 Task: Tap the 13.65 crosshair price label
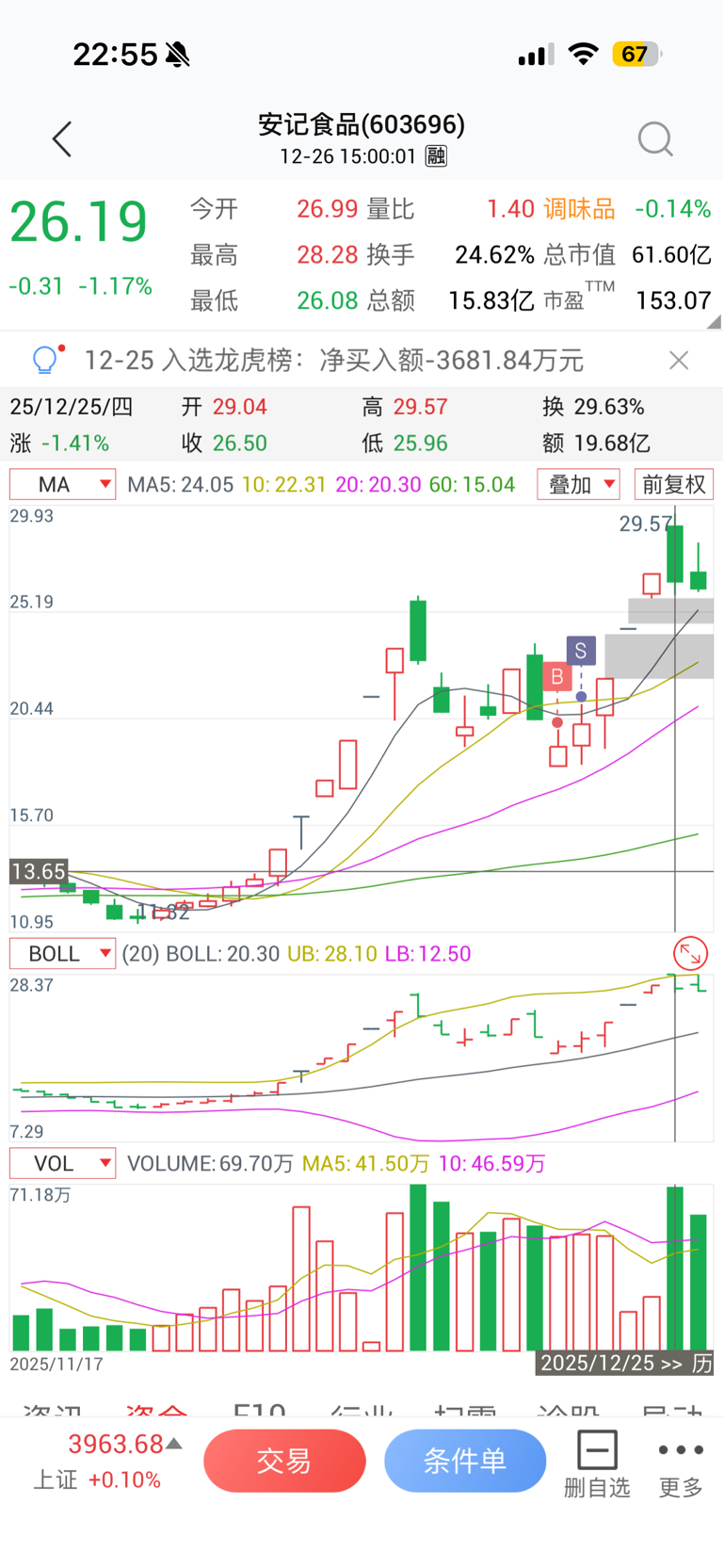tap(40, 871)
